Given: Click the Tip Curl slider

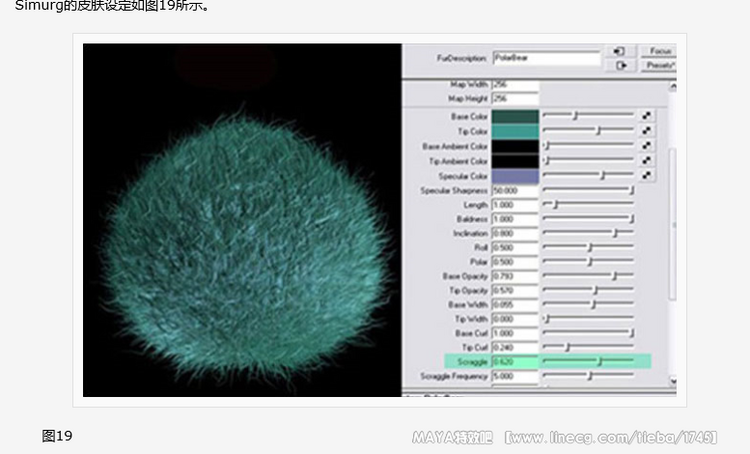Looking at the screenshot, I should (588, 347).
